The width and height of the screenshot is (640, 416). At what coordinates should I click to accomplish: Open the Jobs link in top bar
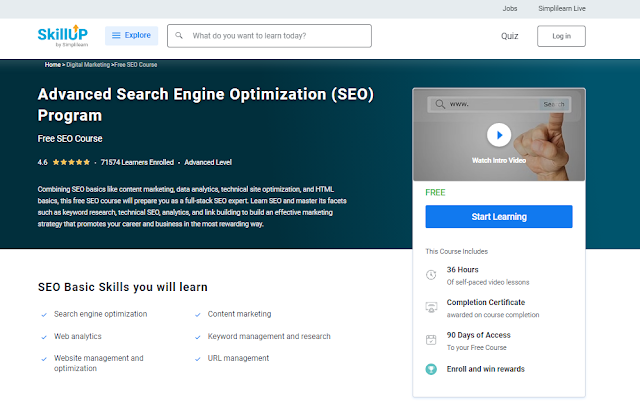[x=510, y=9]
